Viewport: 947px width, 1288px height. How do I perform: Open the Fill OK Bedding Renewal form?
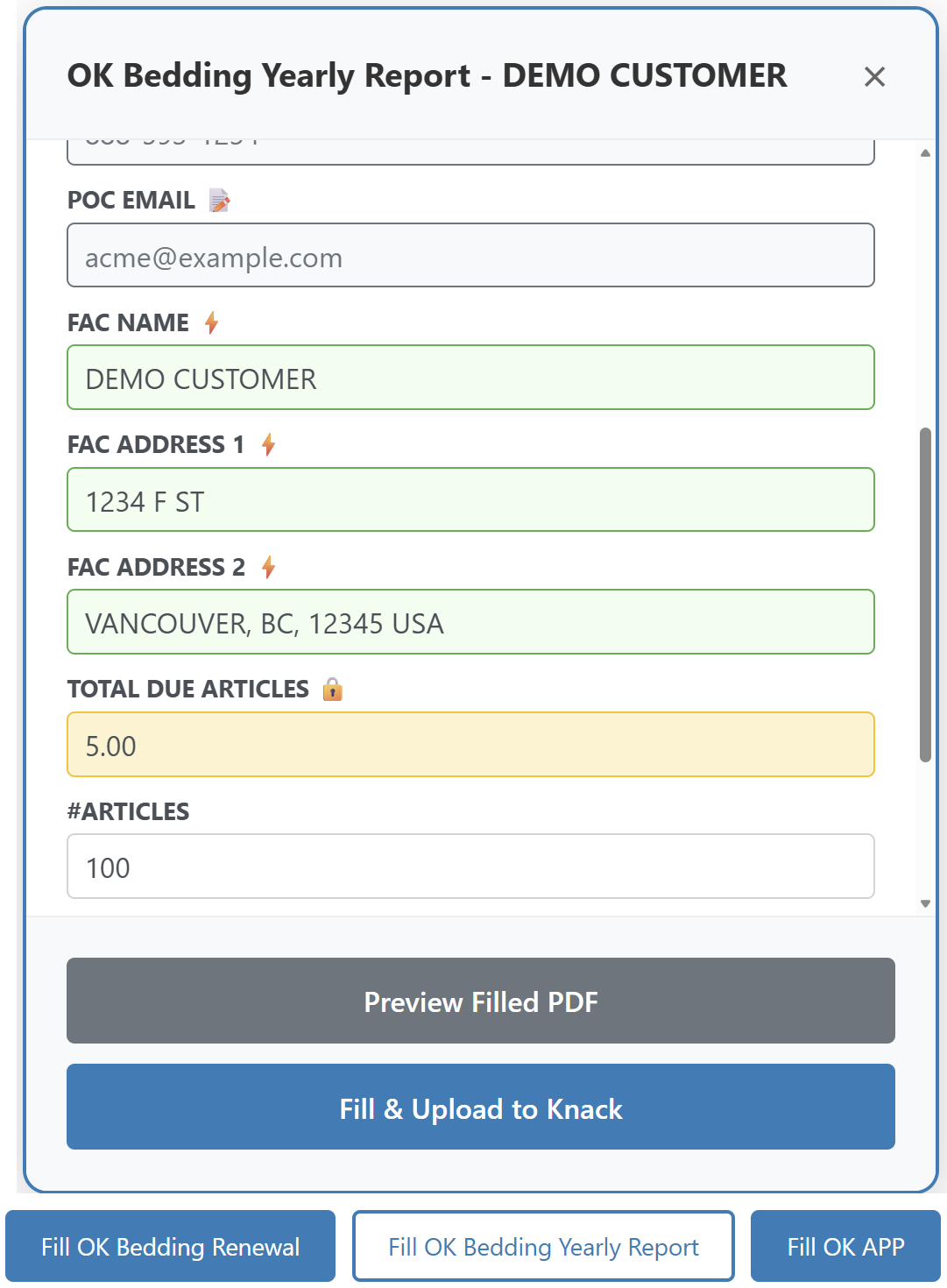[171, 1246]
